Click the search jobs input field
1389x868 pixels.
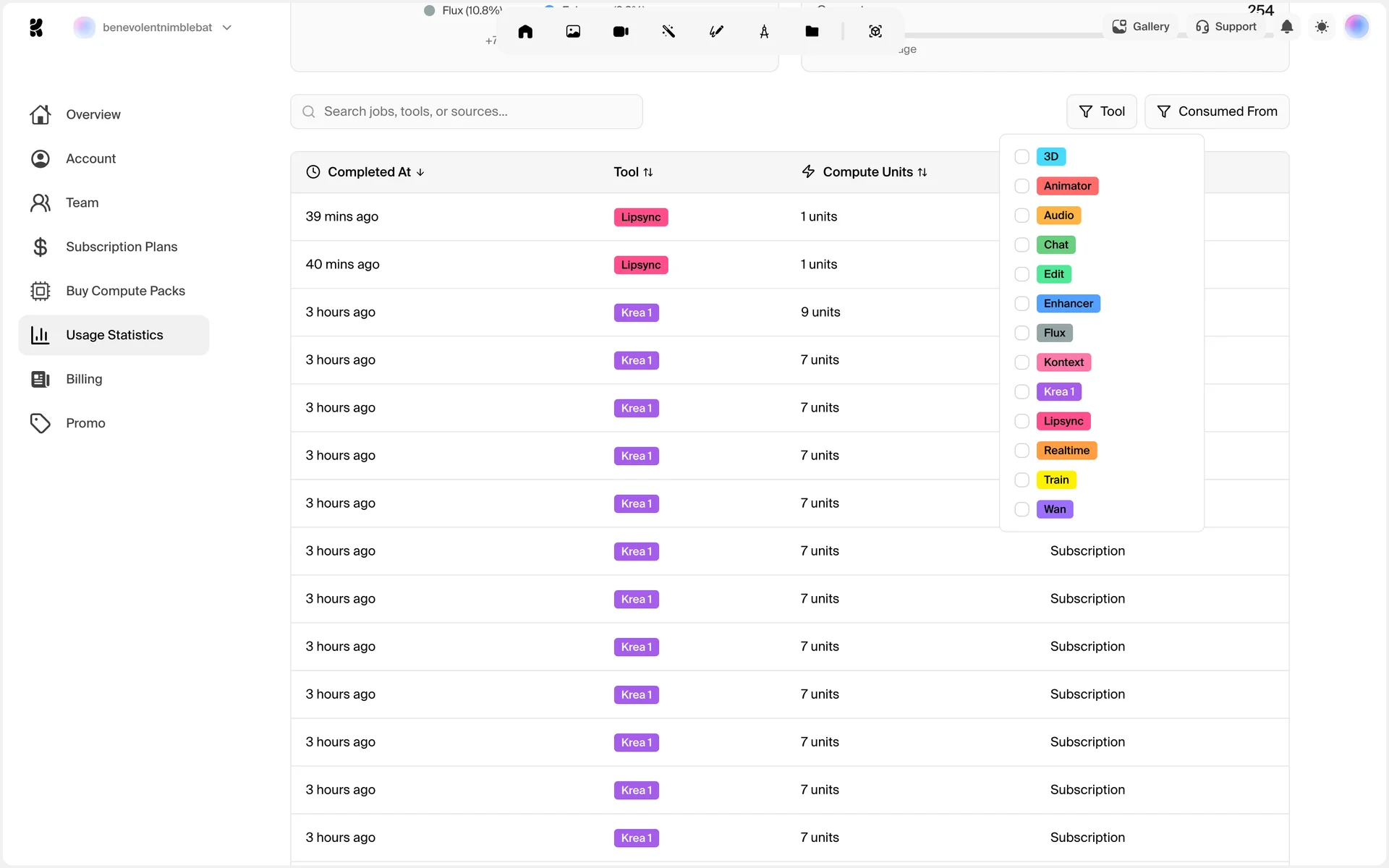point(467,111)
